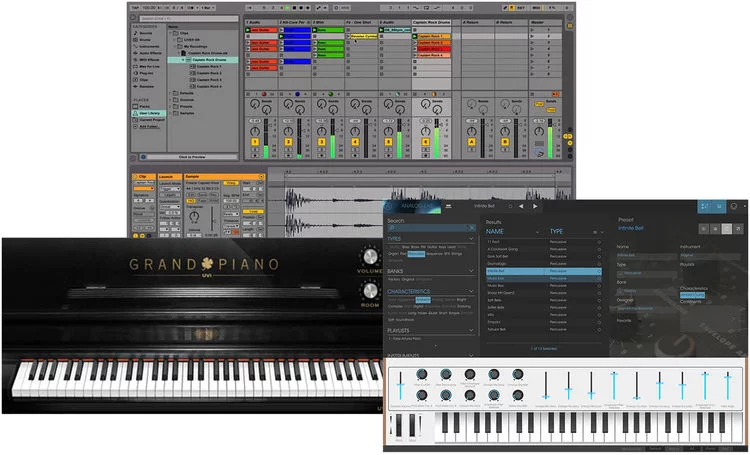Open Packs under Places in Ableton
Viewport: 750px width, 455px height.
[143, 106]
